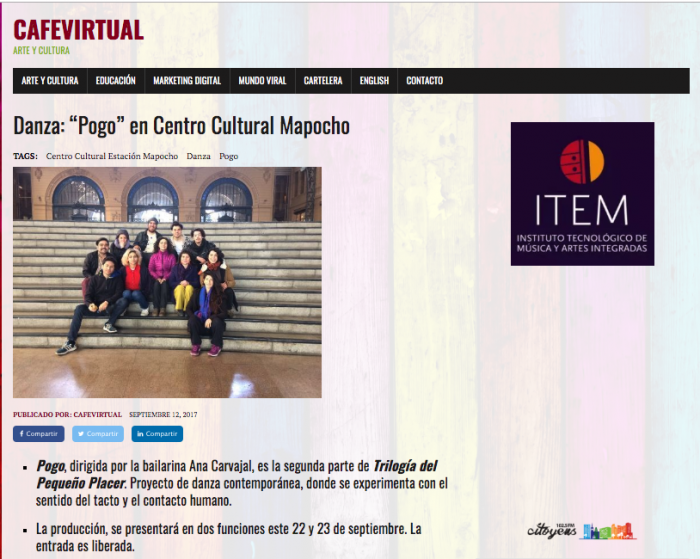Open the group photo on the steps
The image size is (700, 559).
click(167, 283)
